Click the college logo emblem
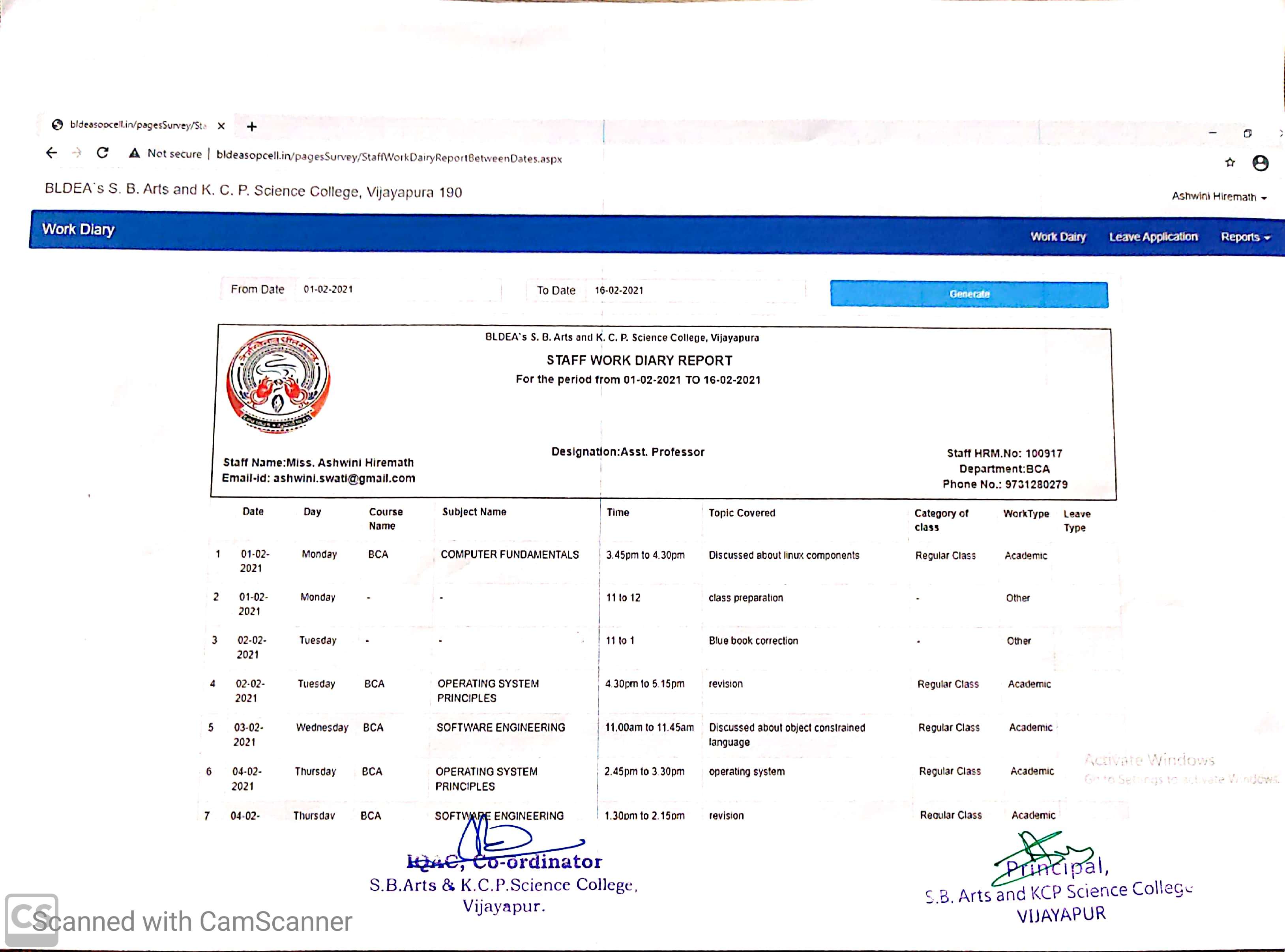1285x952 pixels. 278,382
